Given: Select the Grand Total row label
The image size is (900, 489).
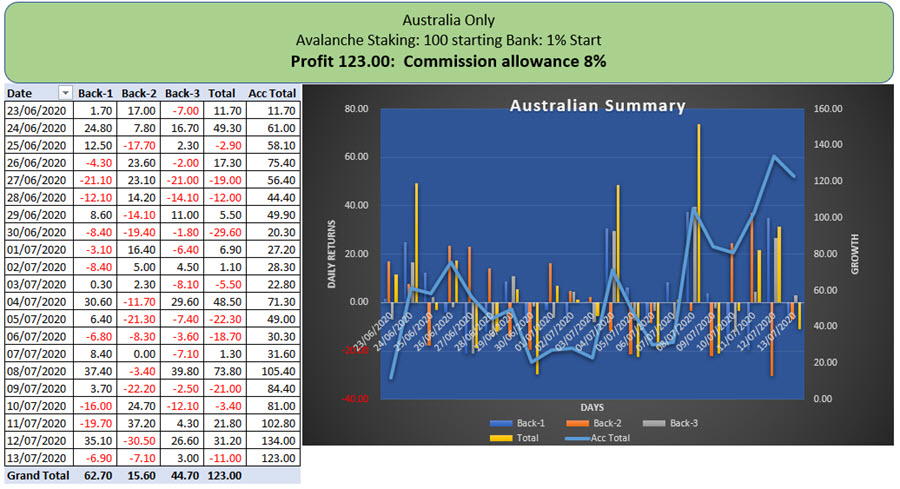Looking at the screenshot, I should (37, 476).
